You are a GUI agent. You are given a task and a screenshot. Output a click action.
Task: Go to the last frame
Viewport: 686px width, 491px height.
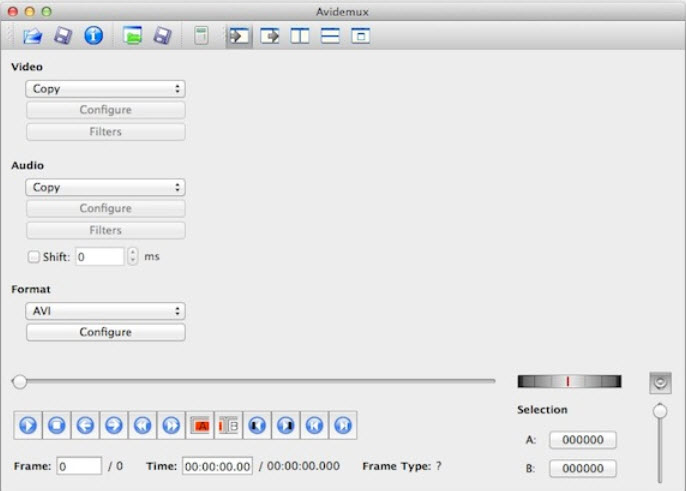(x=343, y=425)
